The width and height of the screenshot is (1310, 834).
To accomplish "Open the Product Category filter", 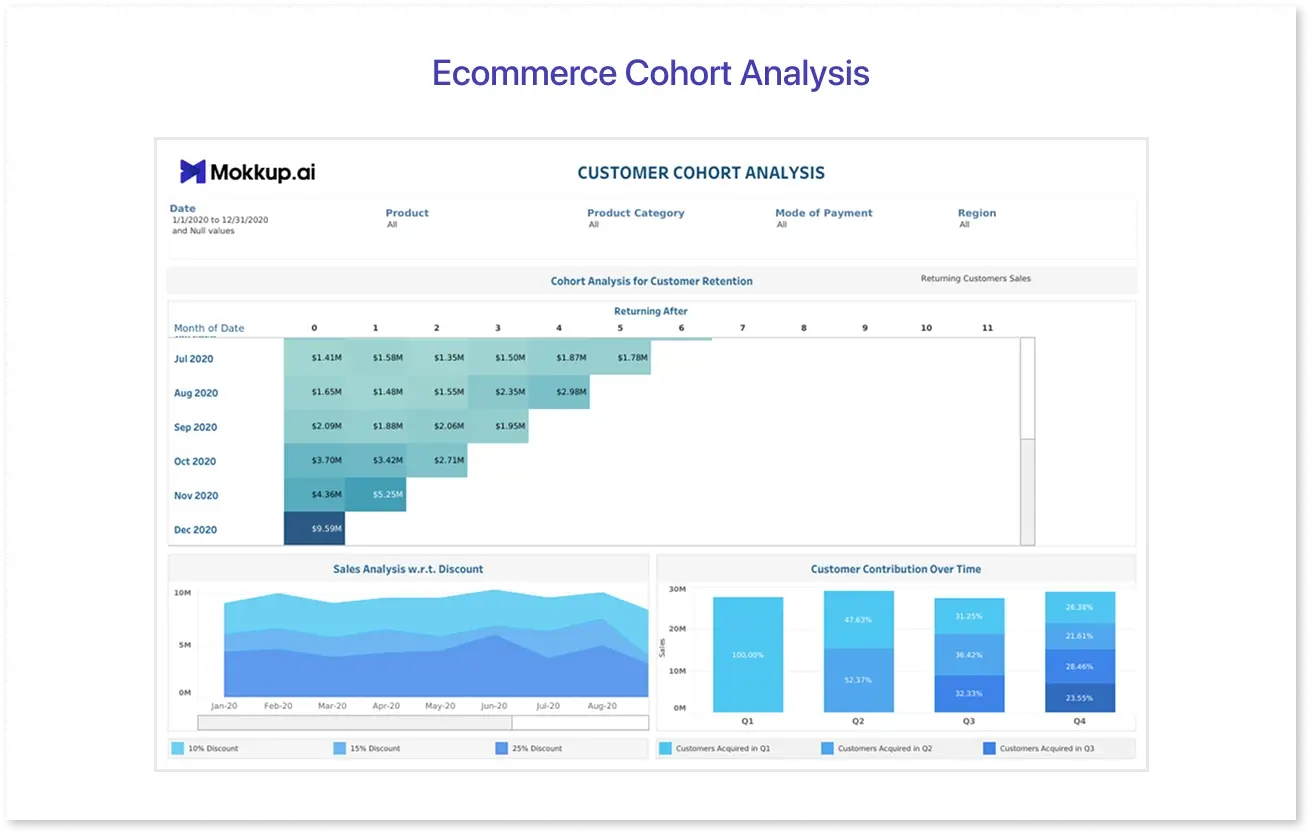I will [x=635, y=218].
